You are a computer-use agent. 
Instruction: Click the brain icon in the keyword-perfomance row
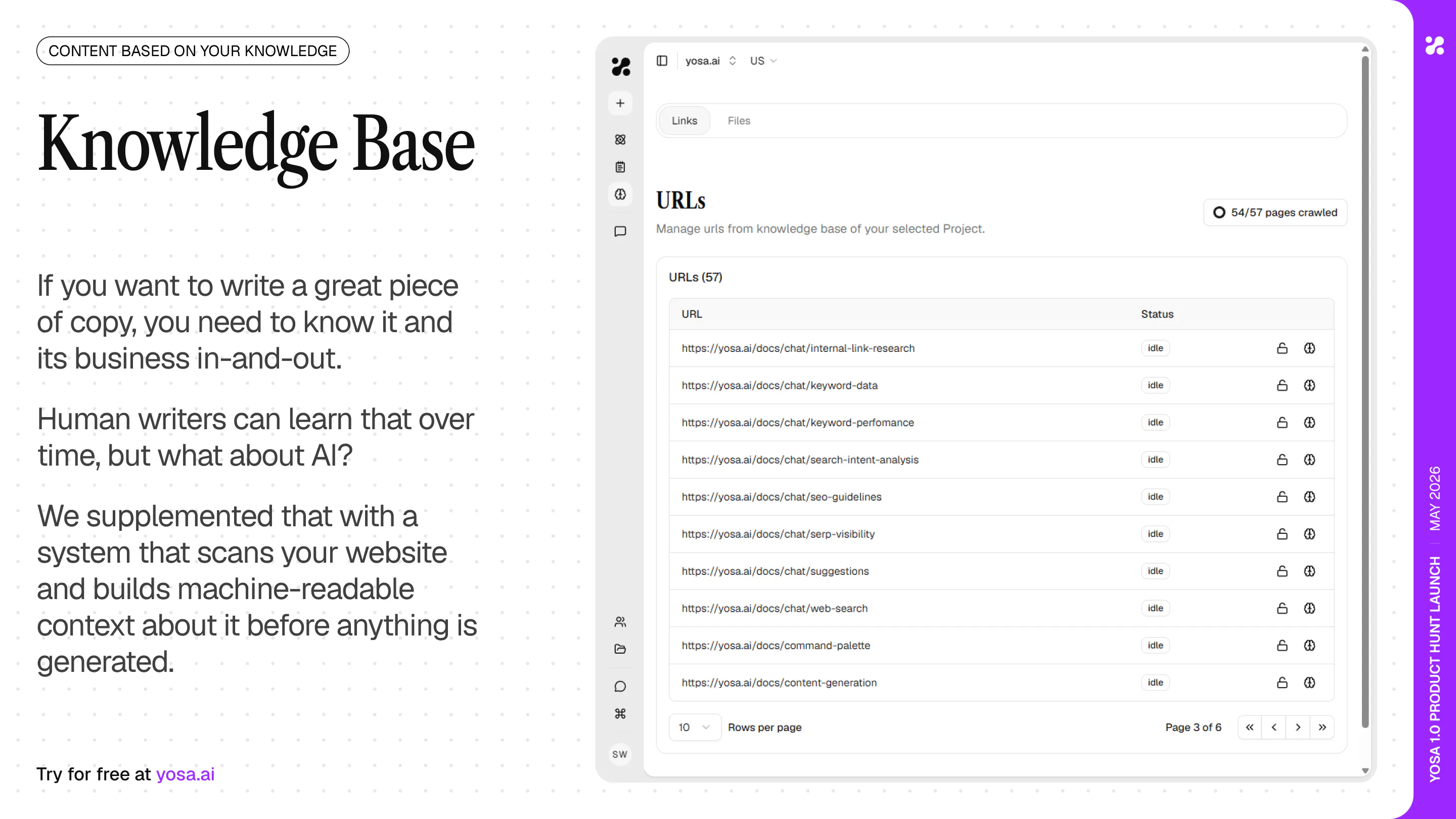(x=1309, y=423)
